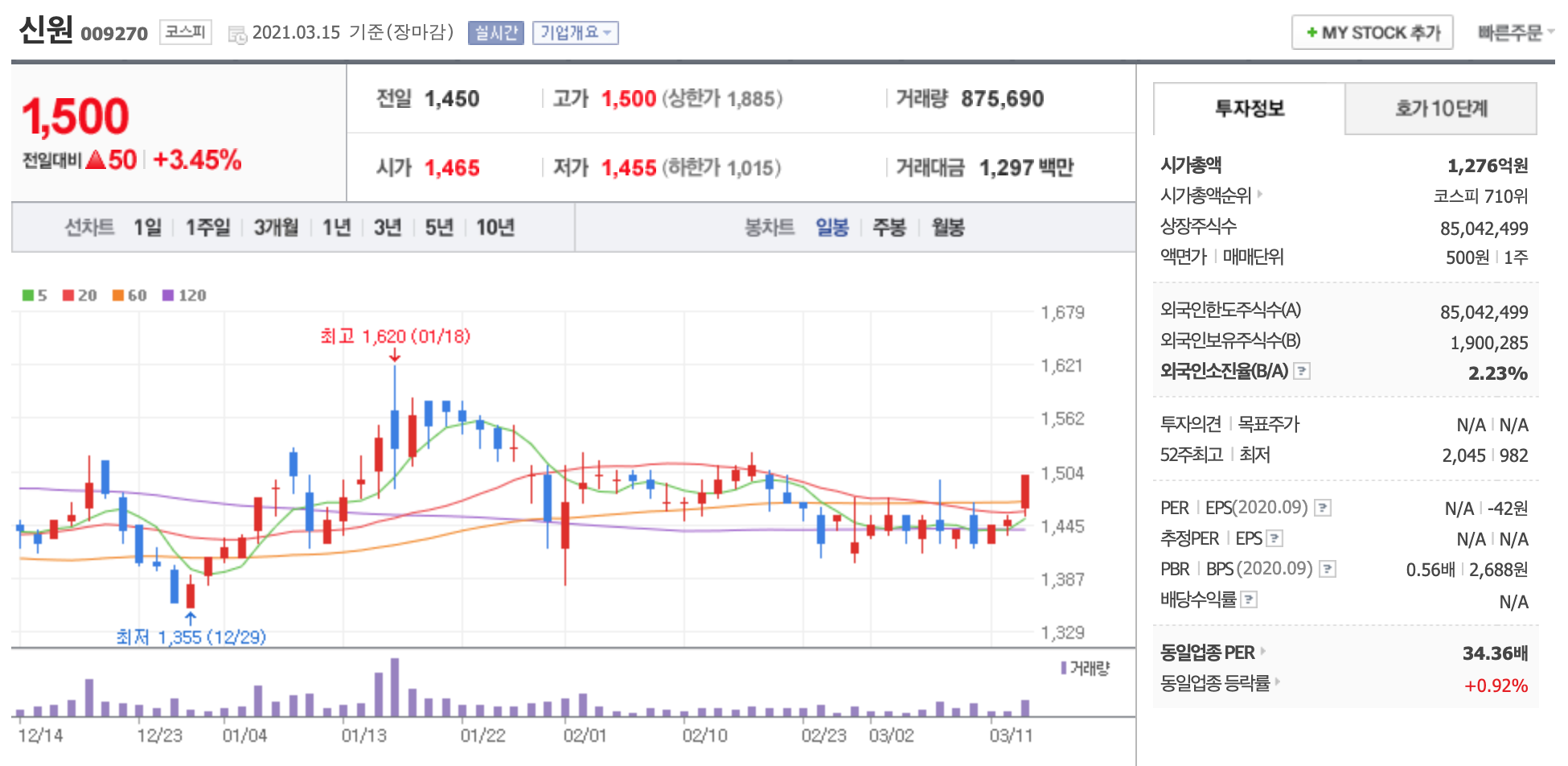Open help icon next to BPS(2020.09)
The height and width of the screenshot is (766, 1568).
click(1328, 569)
